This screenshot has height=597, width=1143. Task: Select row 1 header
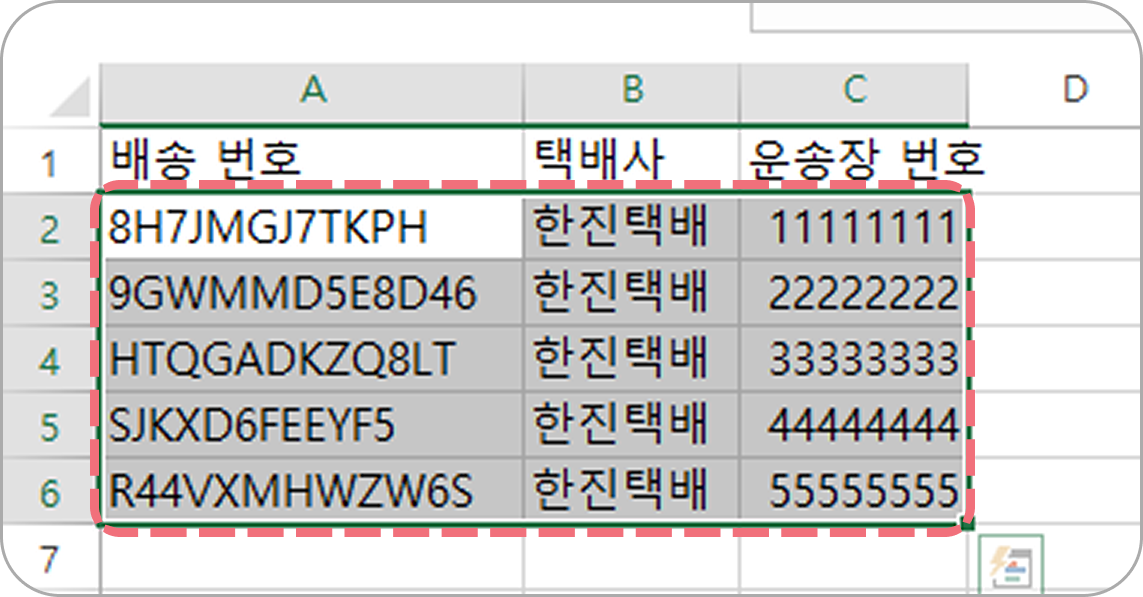click(51, 162)
